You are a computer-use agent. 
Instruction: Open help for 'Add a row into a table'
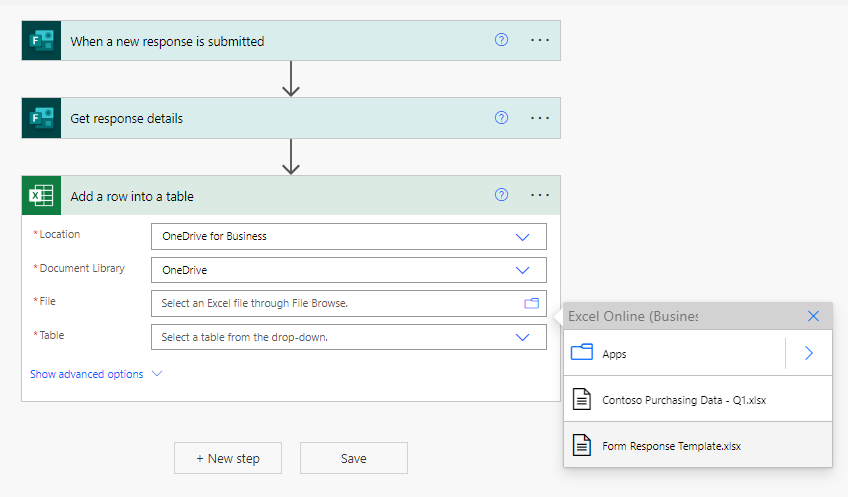point(502,195)
